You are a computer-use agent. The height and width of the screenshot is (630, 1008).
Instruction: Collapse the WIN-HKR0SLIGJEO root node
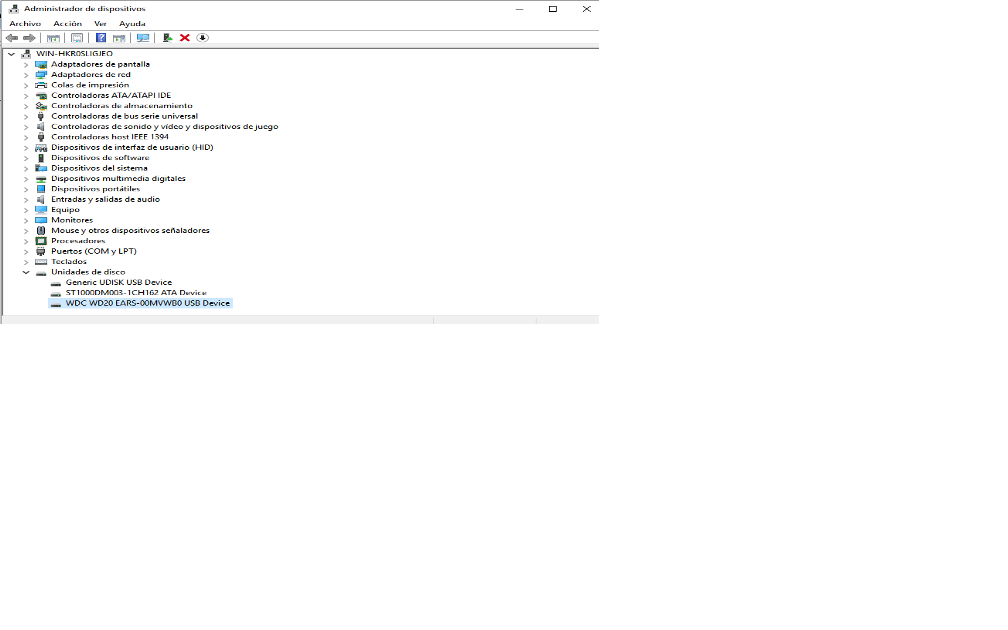(x=12, y=54)
